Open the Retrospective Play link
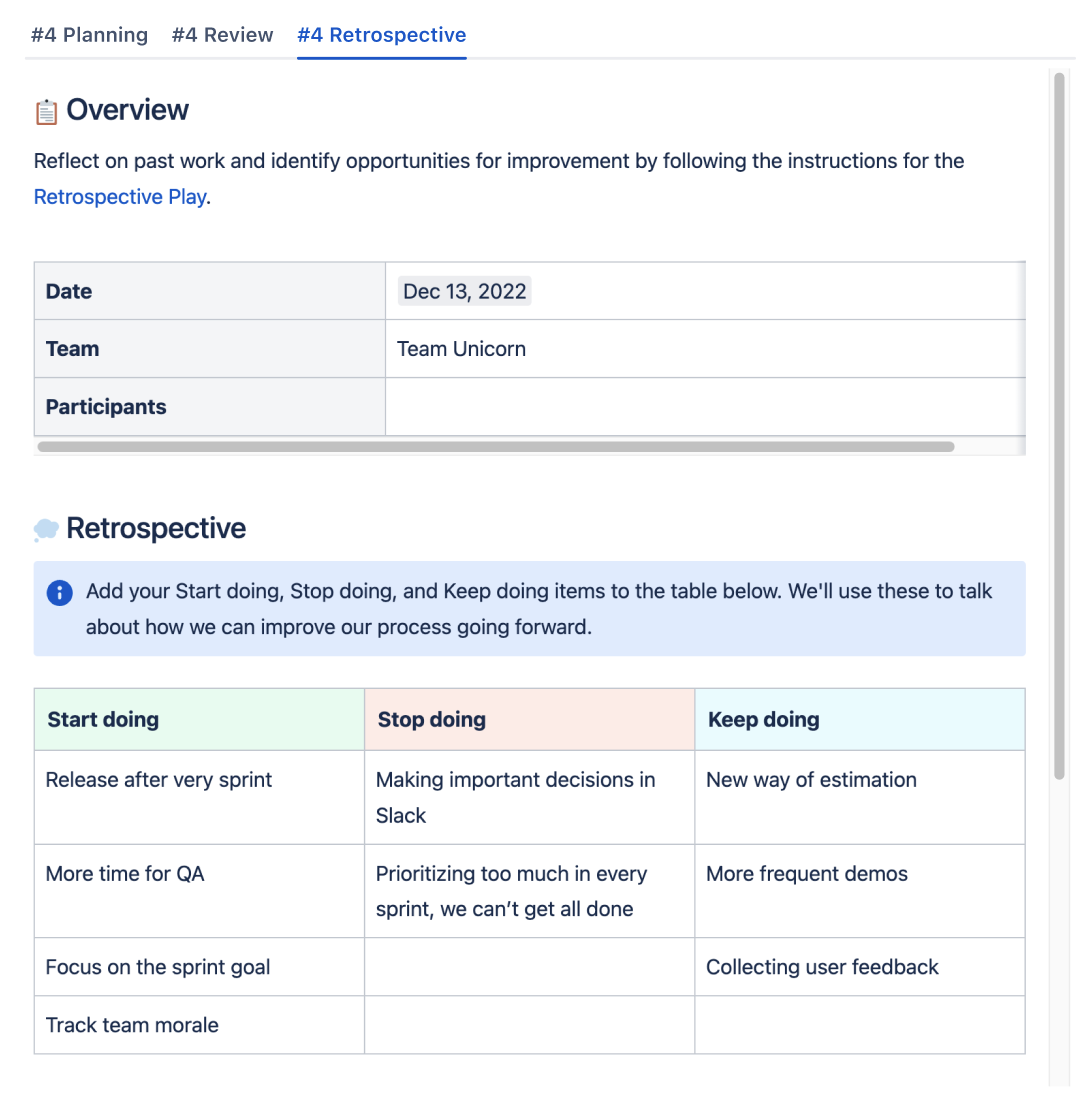The image size is (1082, 1100). coord(120,197)
